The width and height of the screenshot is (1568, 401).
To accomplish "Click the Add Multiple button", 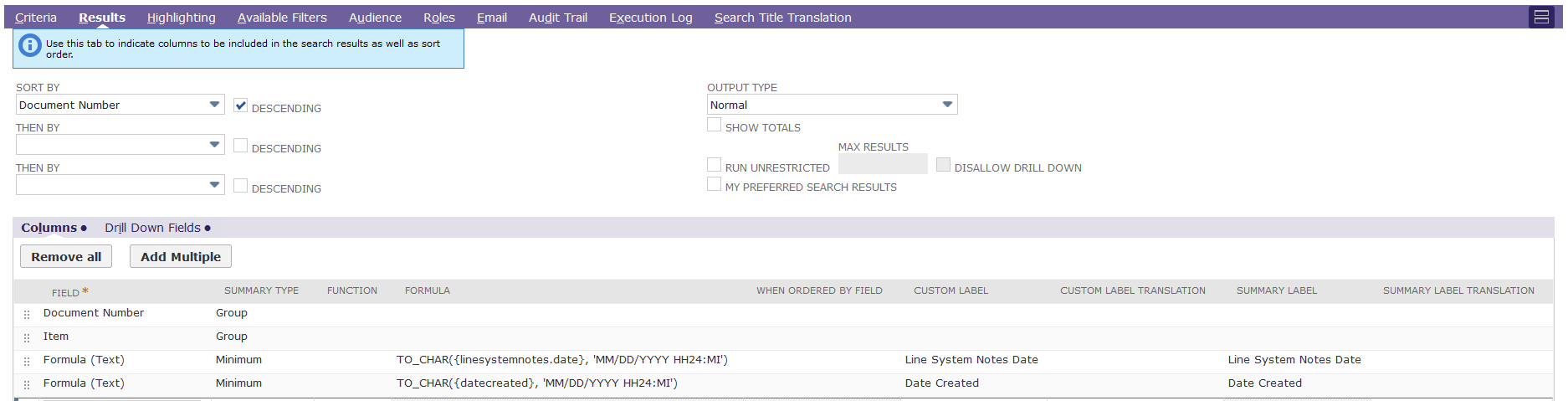I will pos(181,256).
